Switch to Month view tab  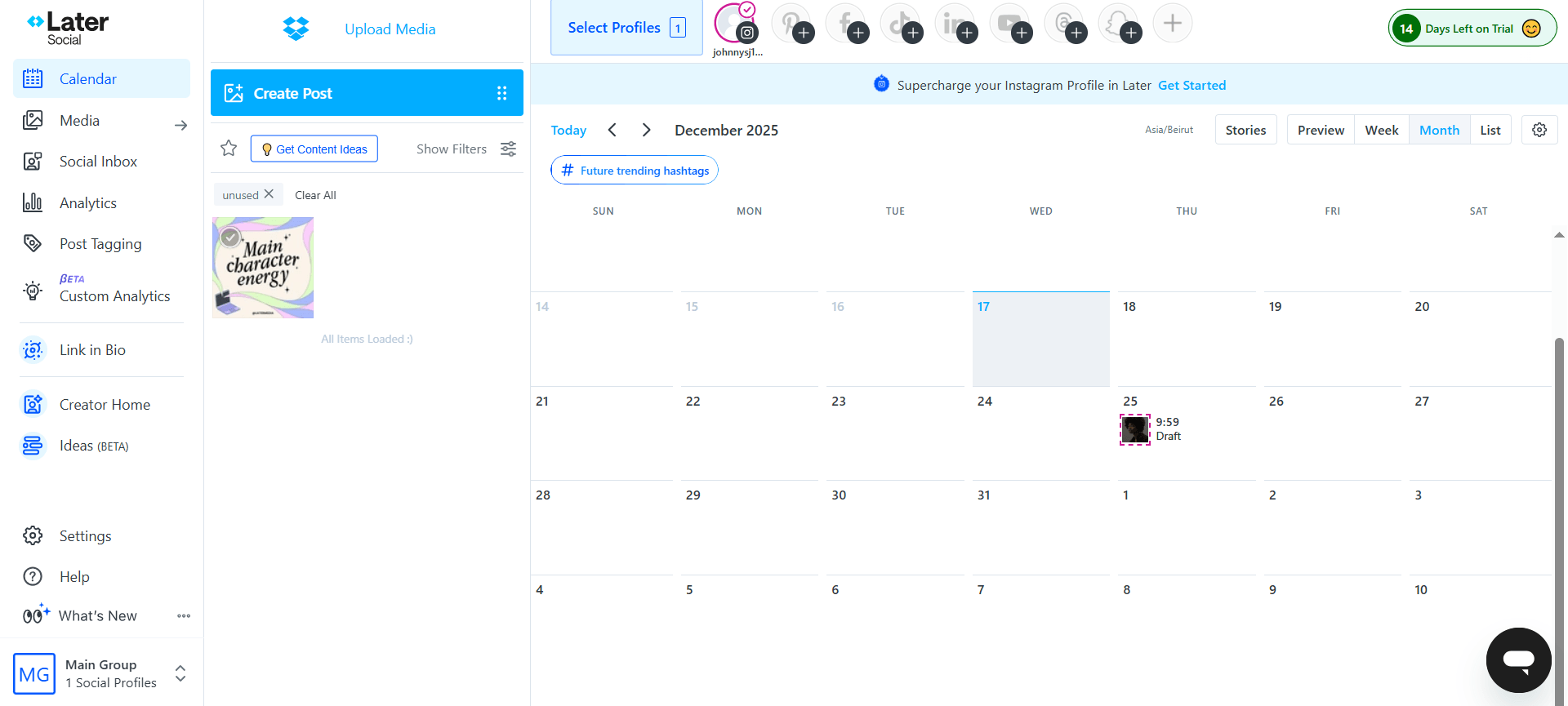click(1439, 130)
